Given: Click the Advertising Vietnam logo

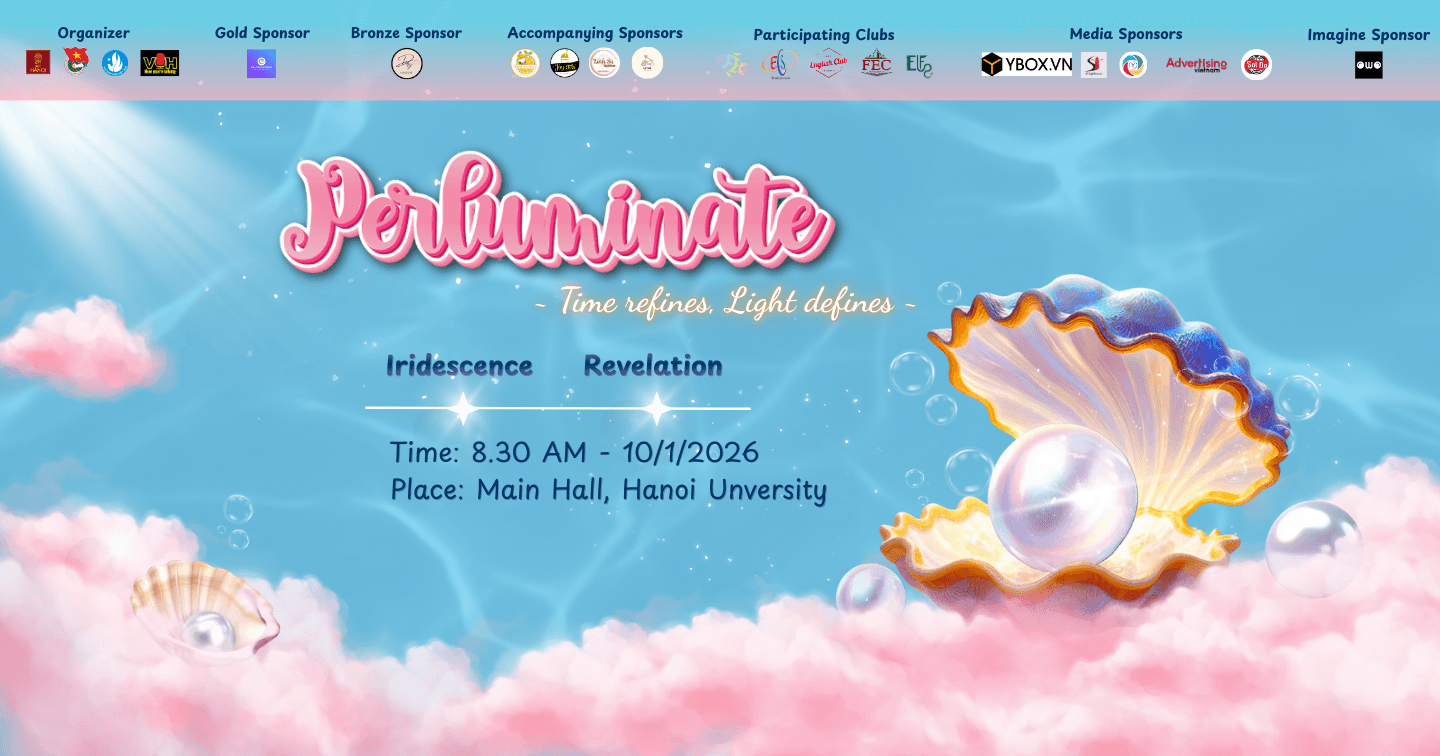Looking at the screenshot, I should tap(1196, 65).
